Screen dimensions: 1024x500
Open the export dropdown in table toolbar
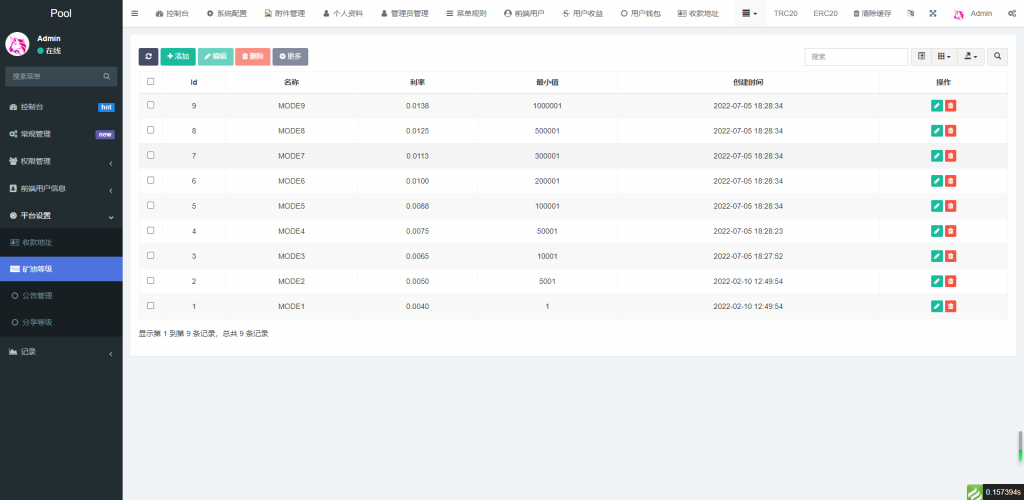click(970, 57)
